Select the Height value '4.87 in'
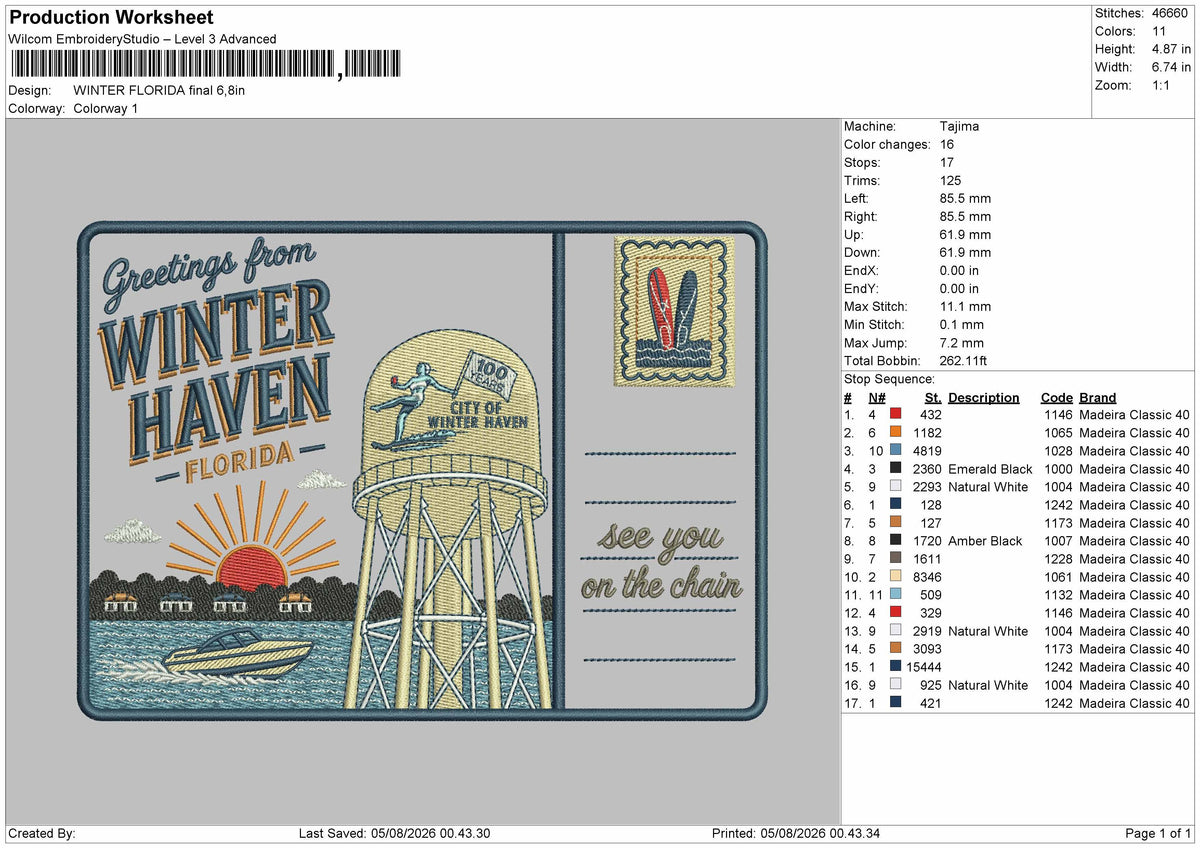 point(1171,49)
